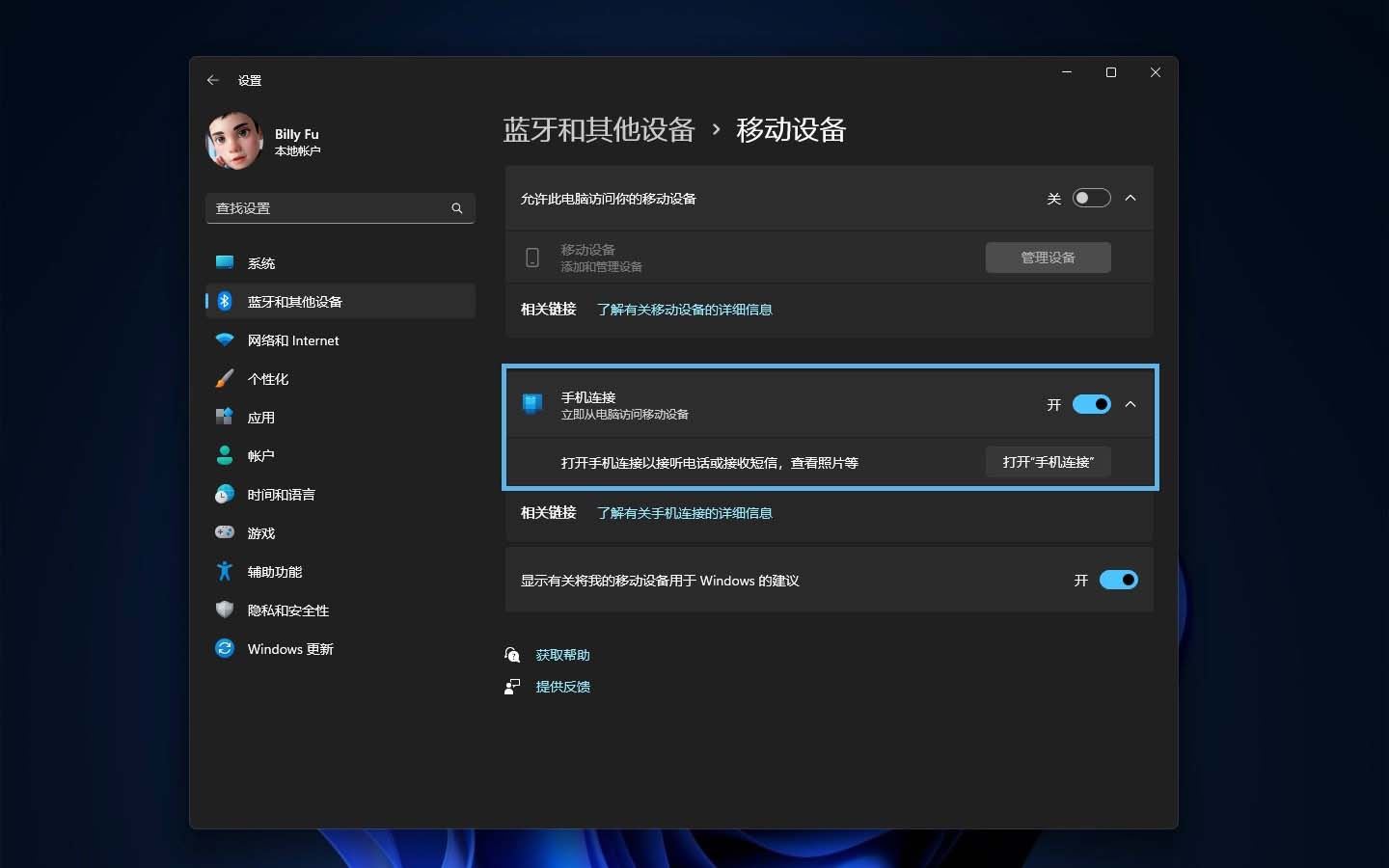Click the 系统 monitor icon in sidebar
1389x868 pixels.
pos(225,262)
